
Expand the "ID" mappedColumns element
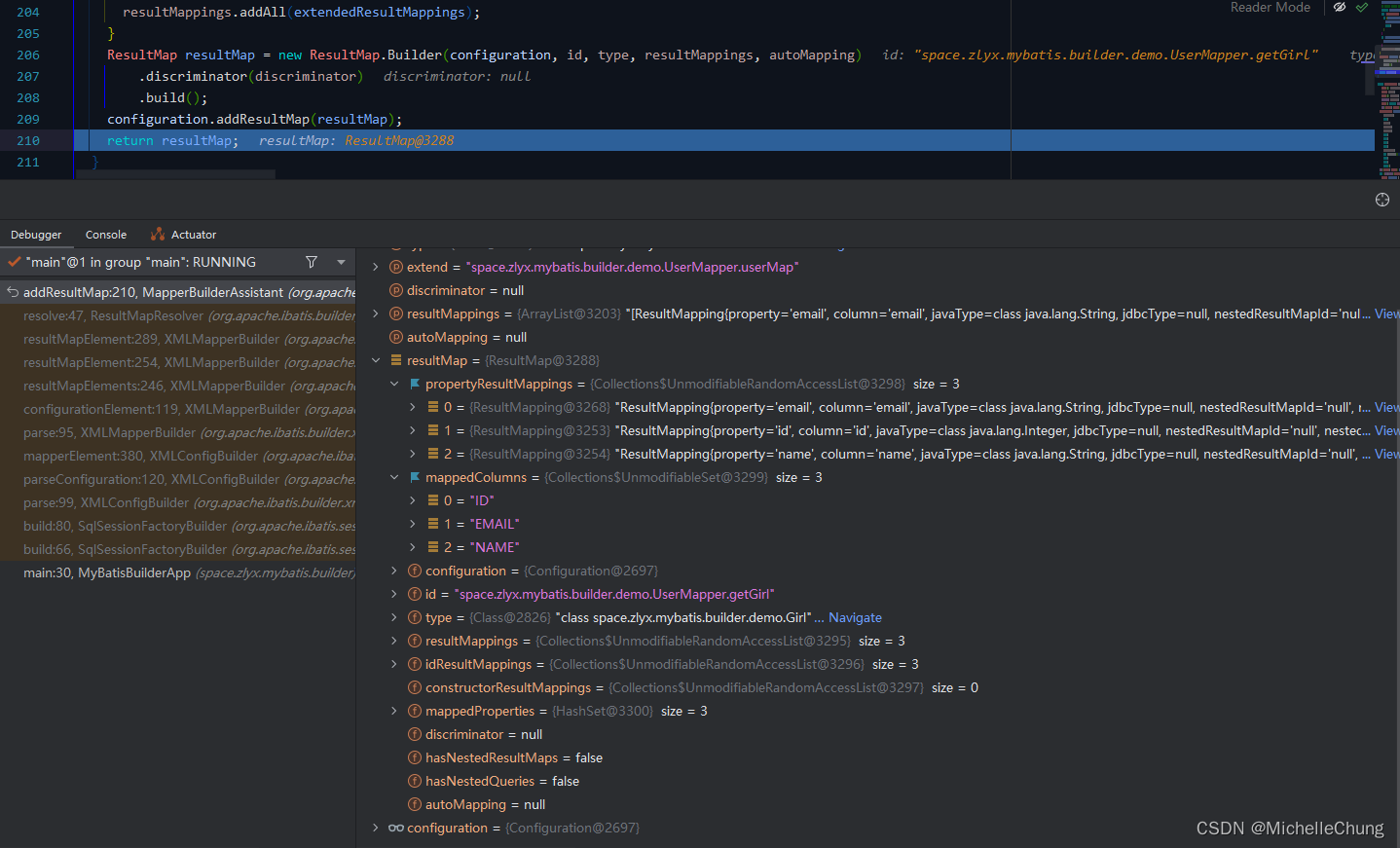413,500
